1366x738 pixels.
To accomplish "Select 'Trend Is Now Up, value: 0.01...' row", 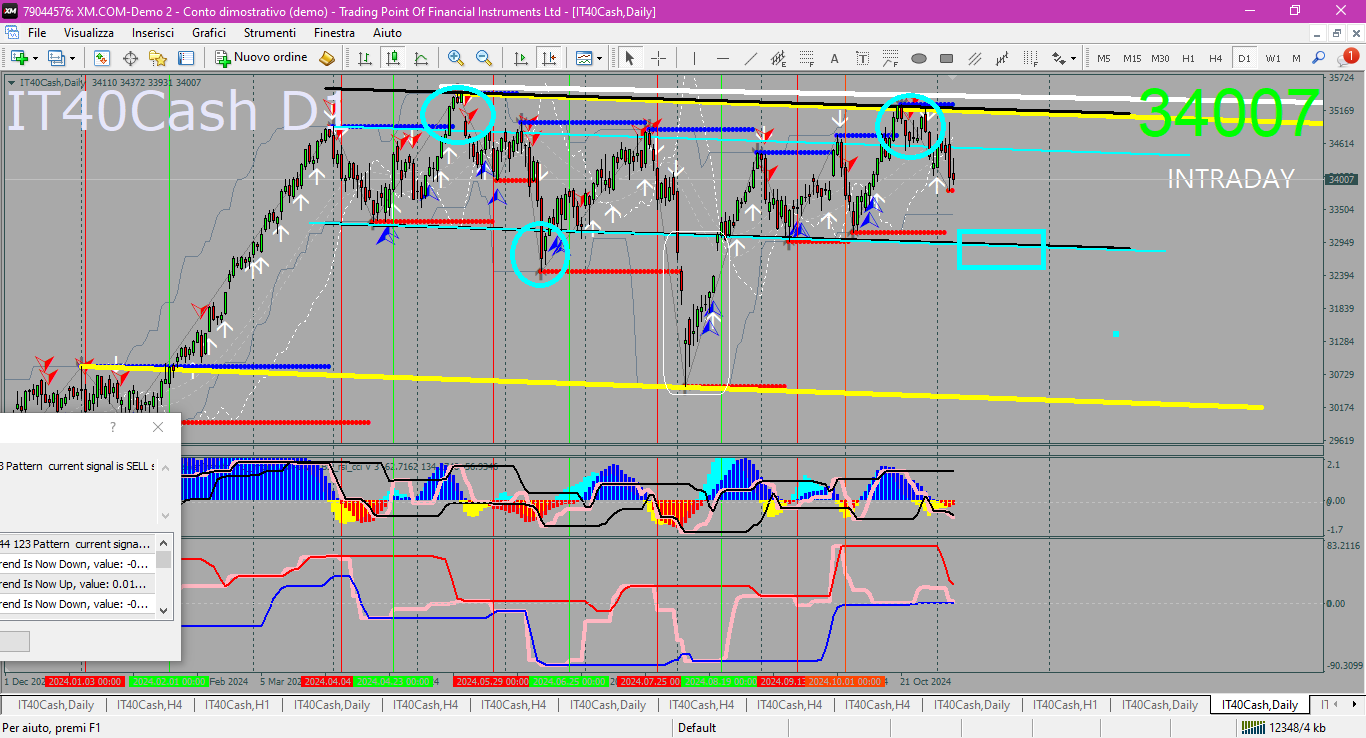I will coord(77,584).
